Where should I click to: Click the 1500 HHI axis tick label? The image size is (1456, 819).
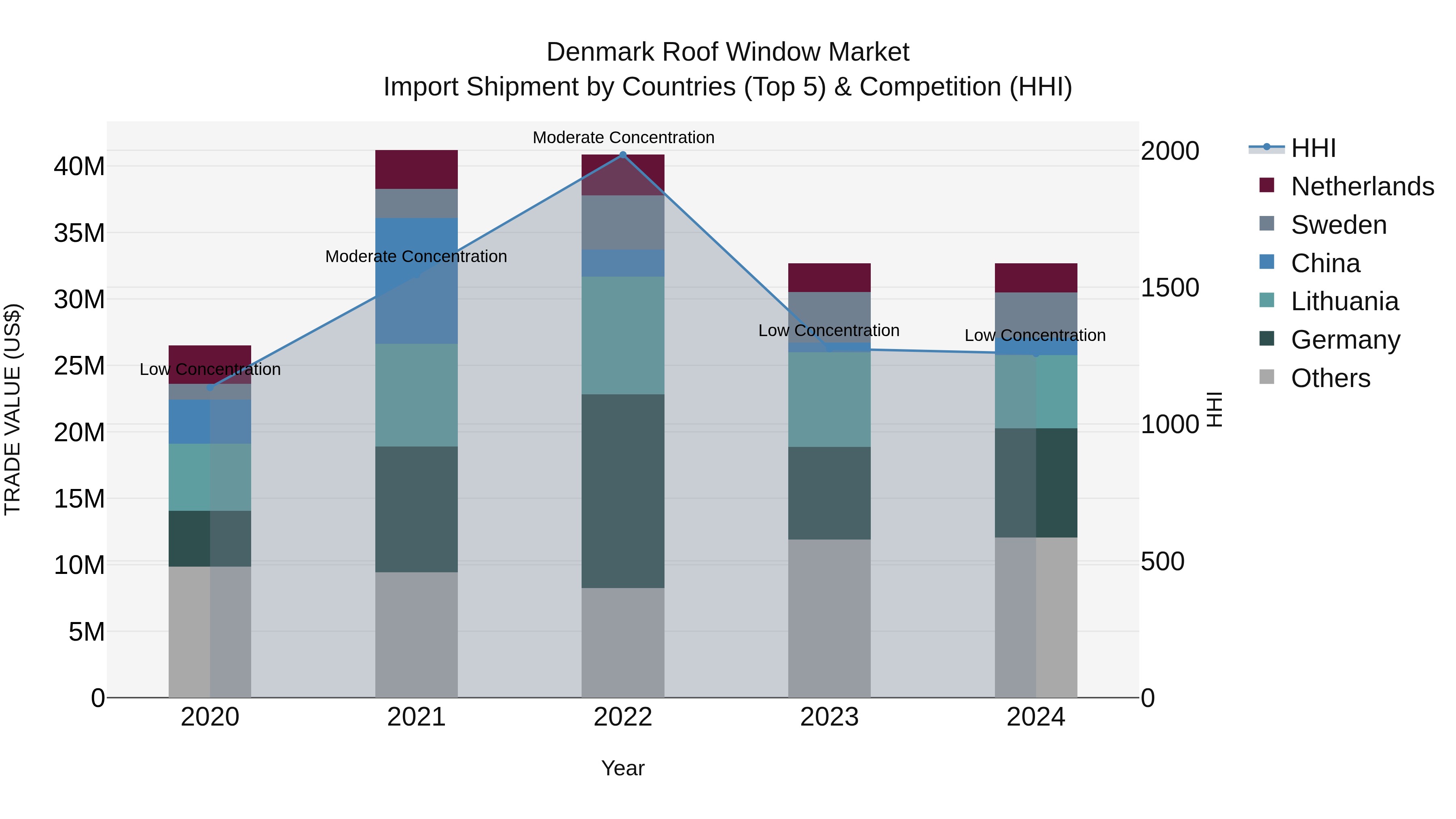tap(1169, 287)
